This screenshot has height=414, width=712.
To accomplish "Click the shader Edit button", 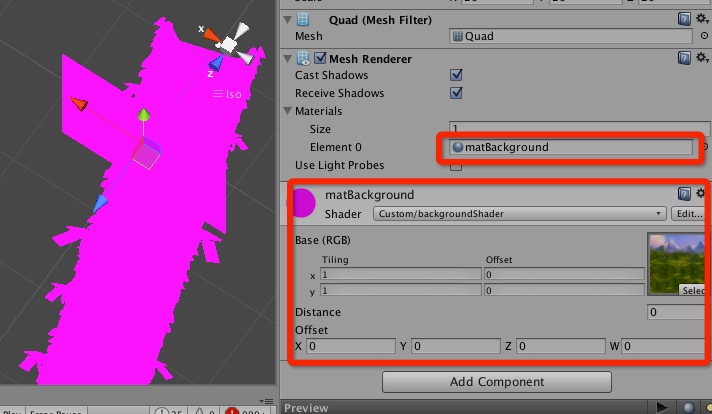I will click(x=688, y=213).
